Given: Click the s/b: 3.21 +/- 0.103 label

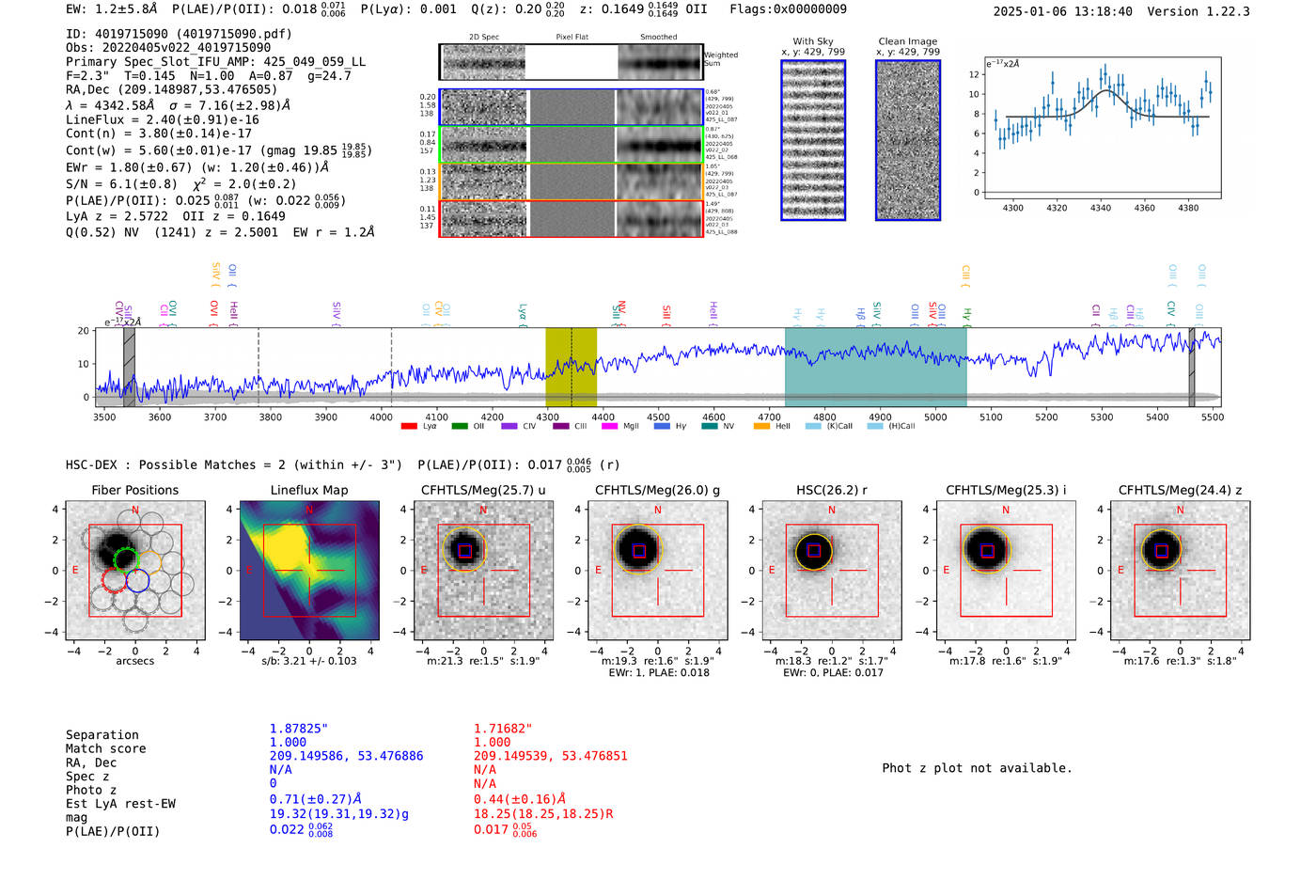Looking at the screenshot, I should 309,661.
